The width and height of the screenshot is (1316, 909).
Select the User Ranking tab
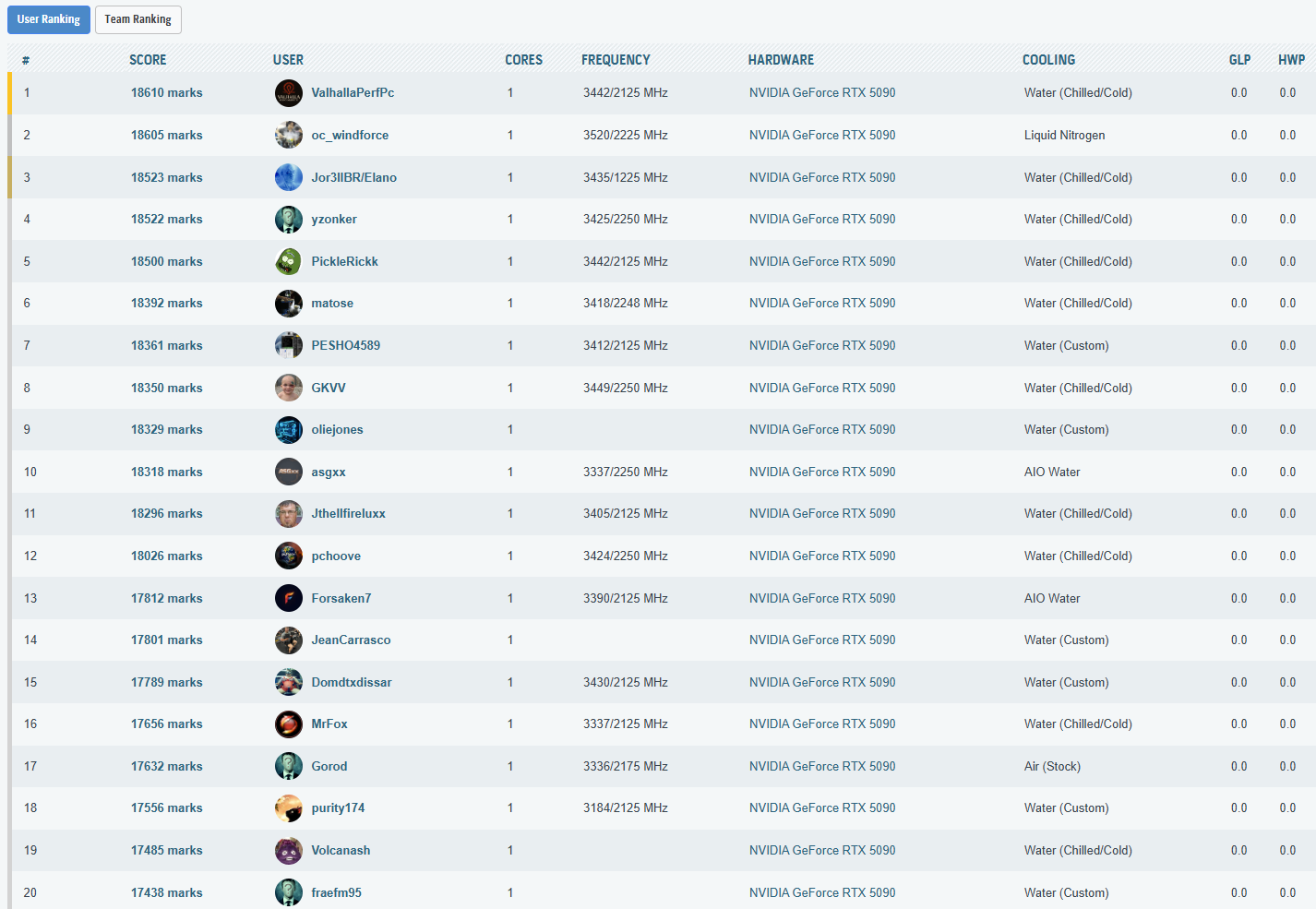48,19
